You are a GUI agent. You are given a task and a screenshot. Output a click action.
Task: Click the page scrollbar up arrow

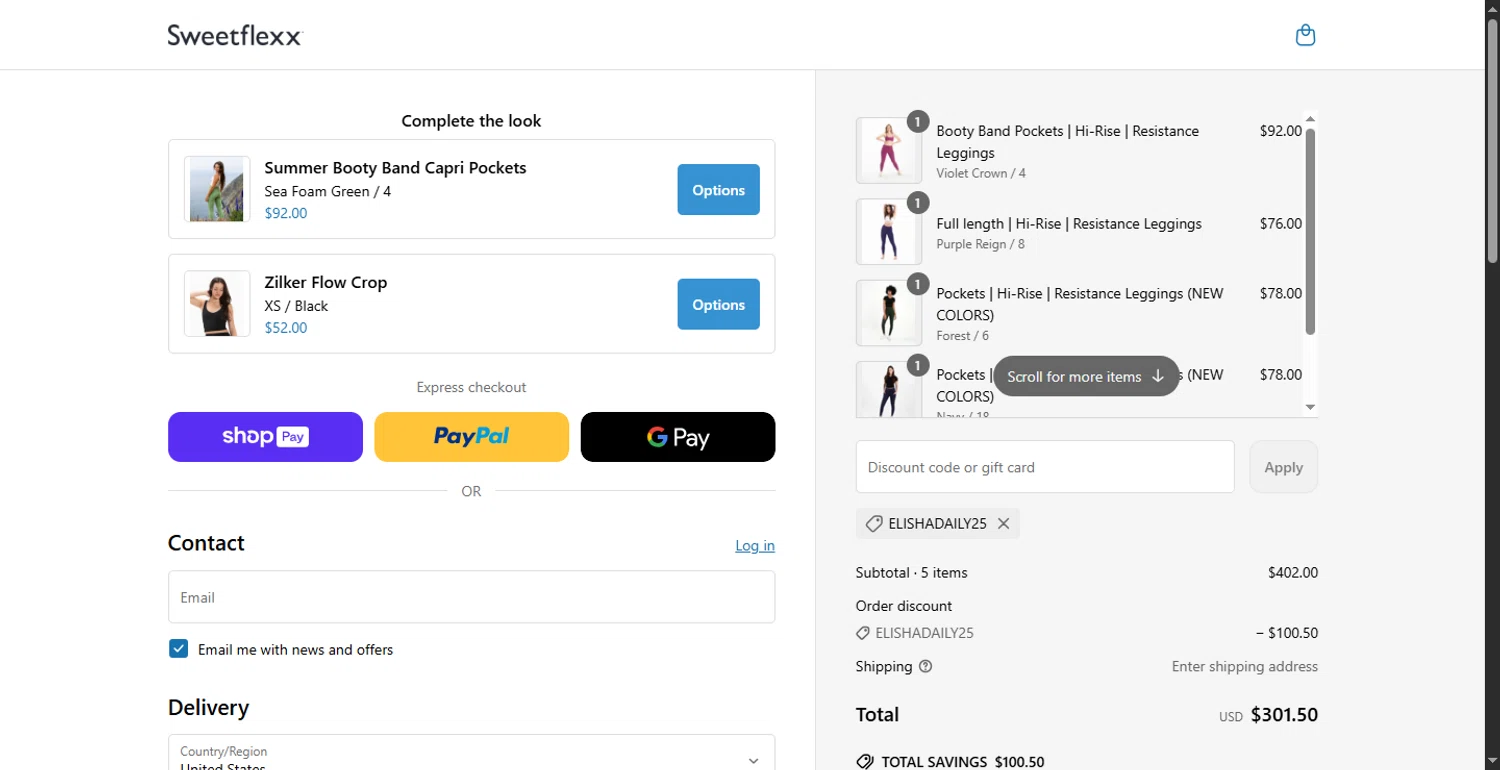point(1492,7)
